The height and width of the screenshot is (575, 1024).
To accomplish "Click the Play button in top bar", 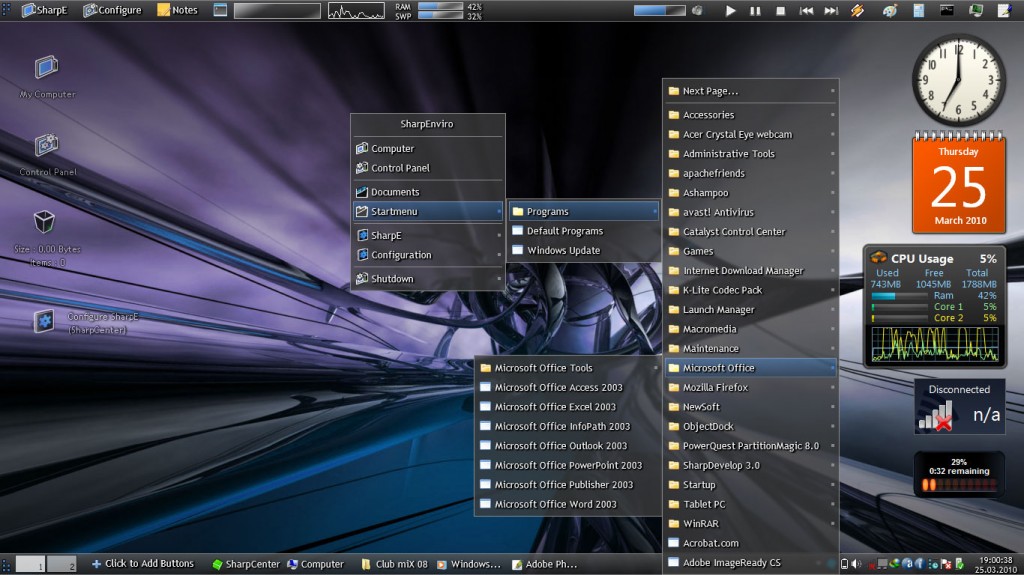I will click(x=730, y=10).
